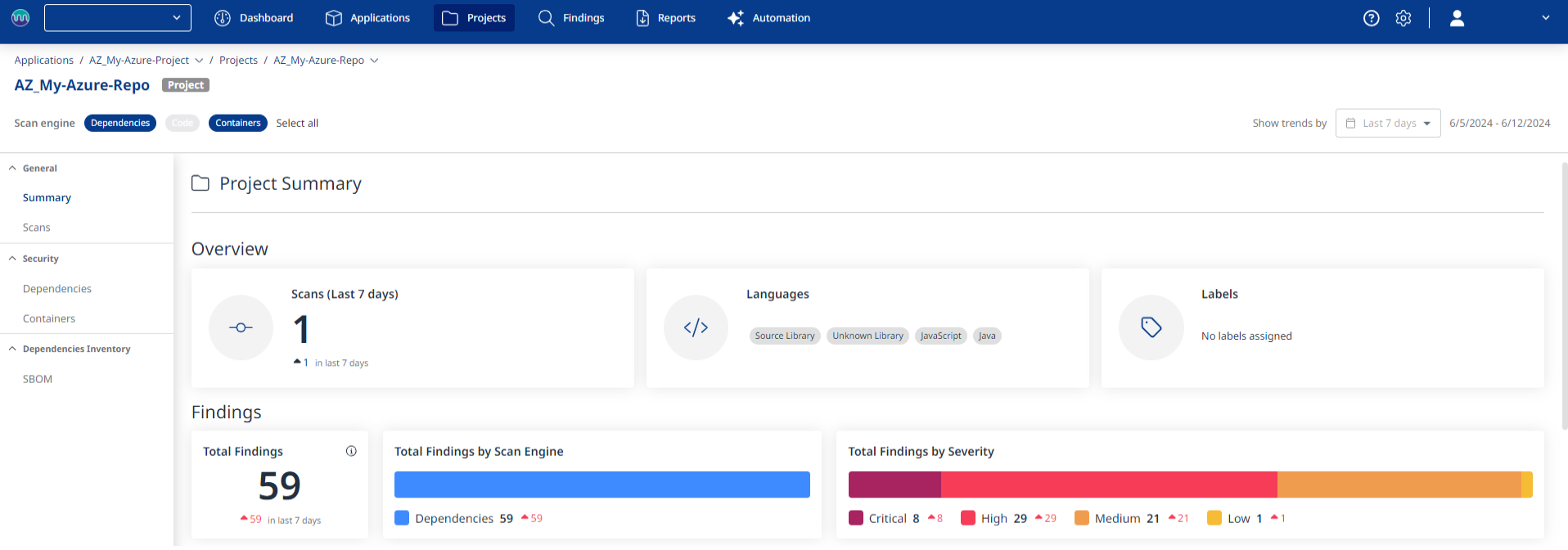Collapse the Dependencies Inventory sidebar section
1568x550 pixels.
tap(13, 349)
